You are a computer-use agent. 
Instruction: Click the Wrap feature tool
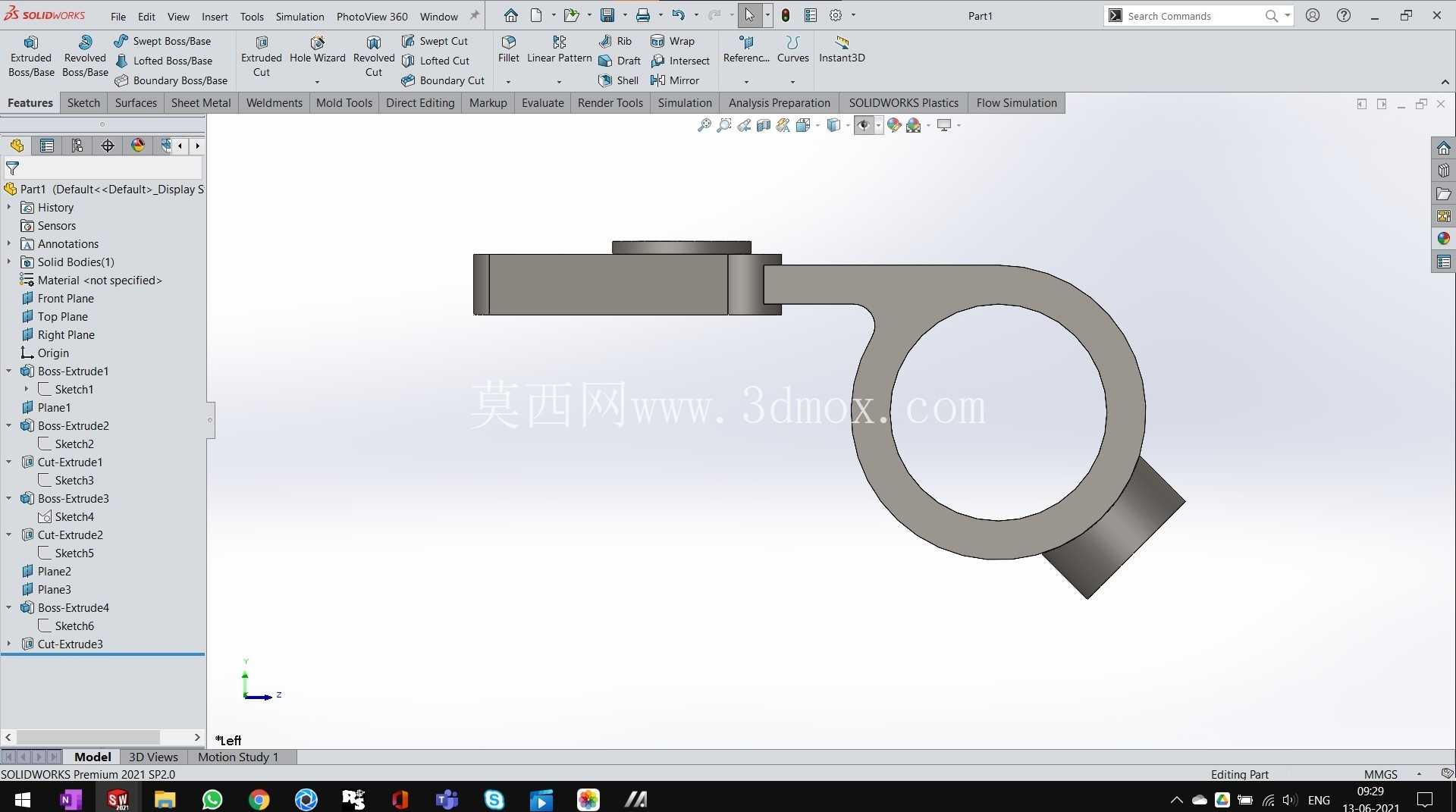(x=672, y=41)
